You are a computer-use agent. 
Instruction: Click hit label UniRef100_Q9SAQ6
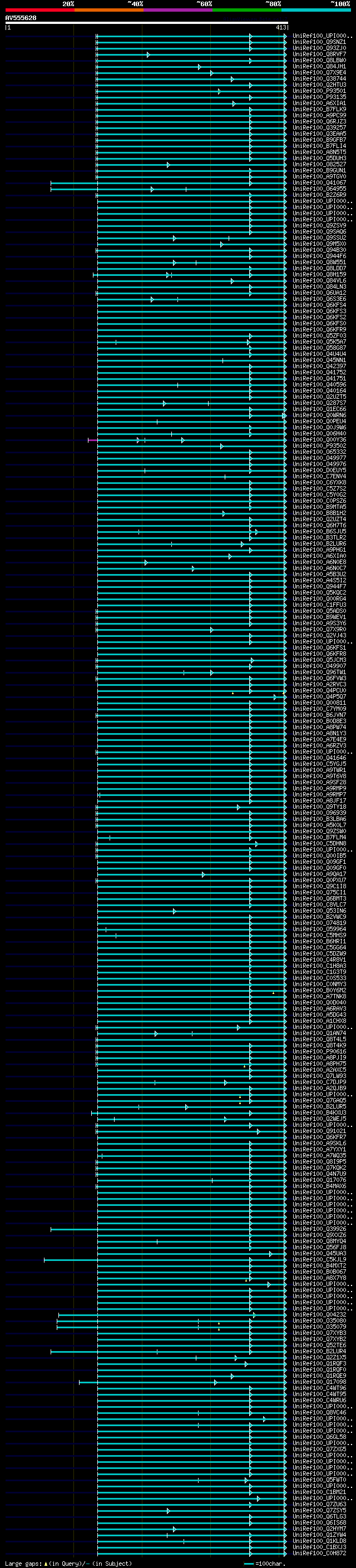point(319,231)
